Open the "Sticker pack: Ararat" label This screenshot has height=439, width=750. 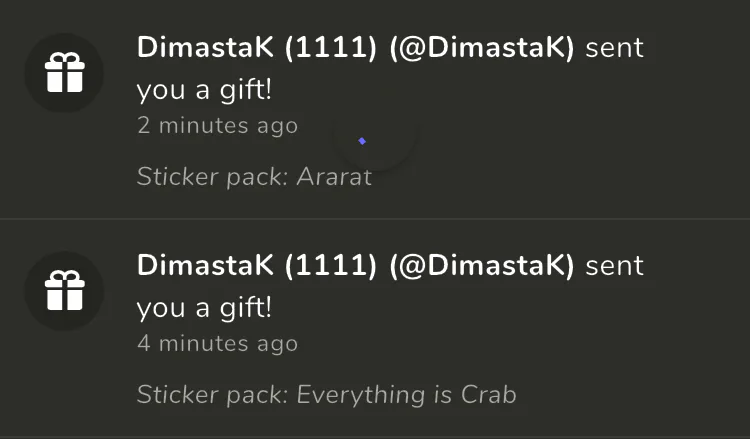254,177
